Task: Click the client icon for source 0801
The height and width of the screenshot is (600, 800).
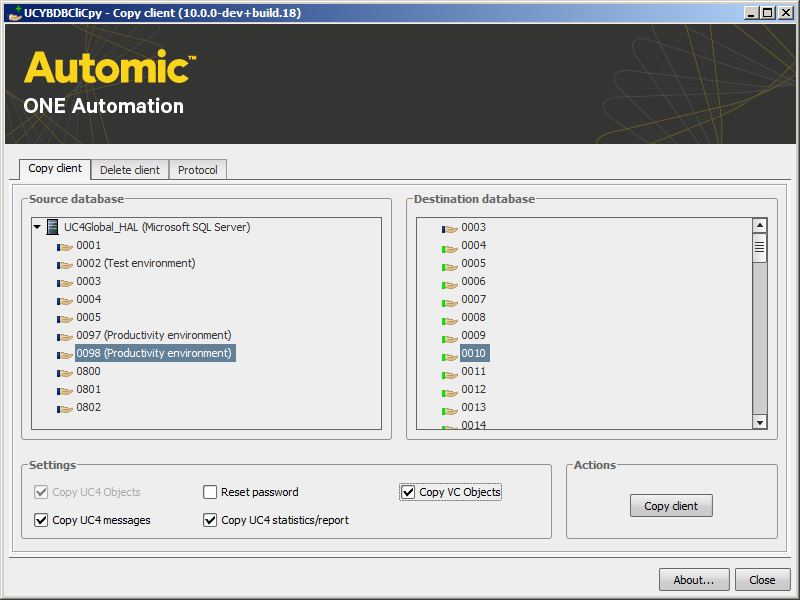Action: (65, 391)
